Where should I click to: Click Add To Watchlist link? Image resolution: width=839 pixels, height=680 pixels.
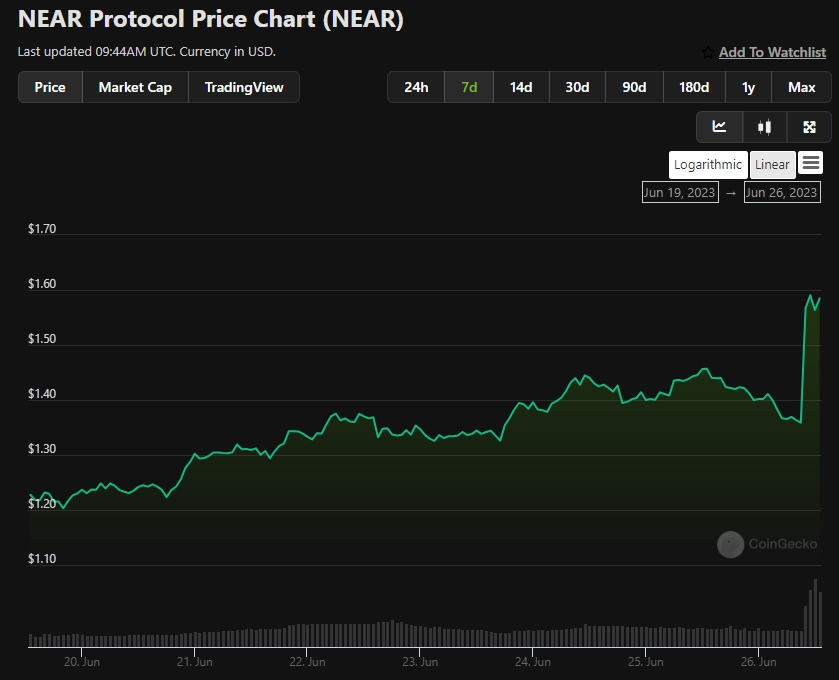[x=772, y=52]
